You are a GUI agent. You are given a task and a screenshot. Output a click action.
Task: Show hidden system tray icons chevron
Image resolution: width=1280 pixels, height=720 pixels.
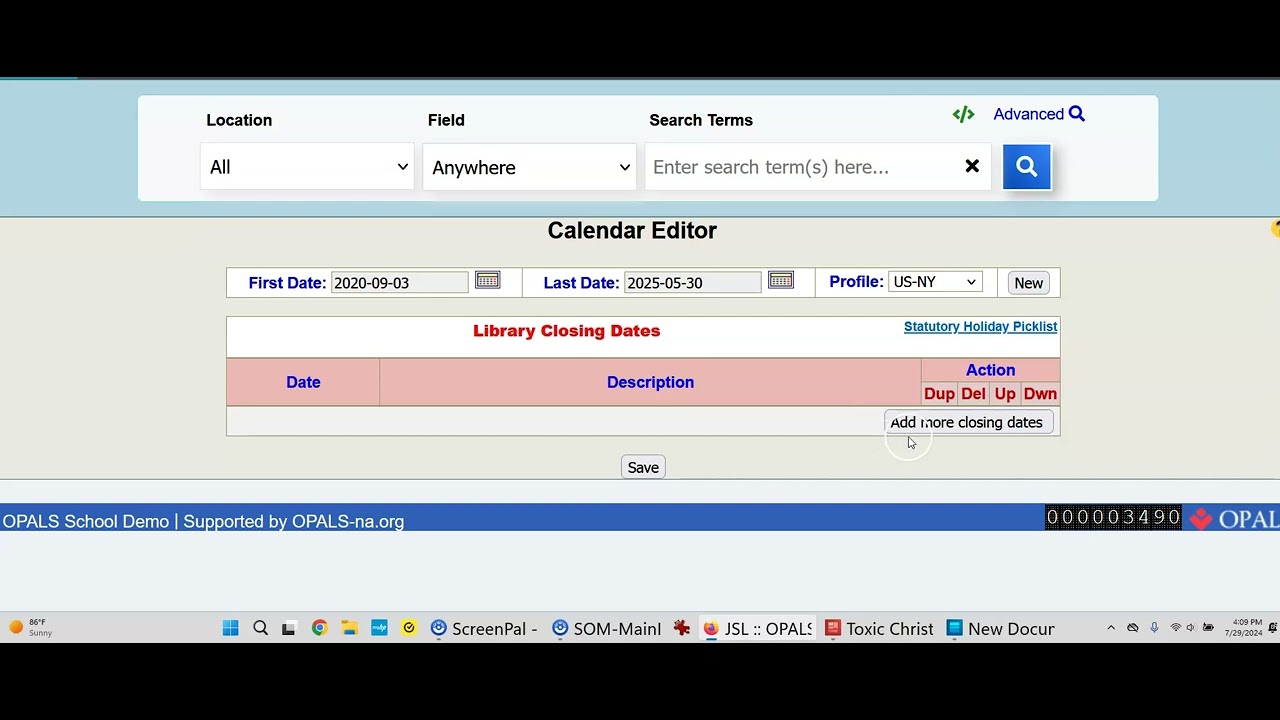(x=1111, y=628)
